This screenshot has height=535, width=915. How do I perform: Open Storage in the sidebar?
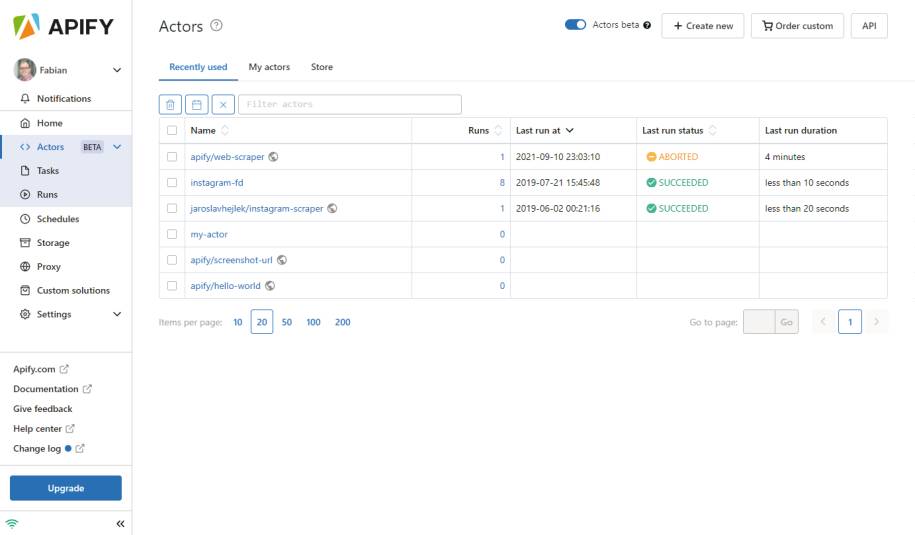(66, 243)
